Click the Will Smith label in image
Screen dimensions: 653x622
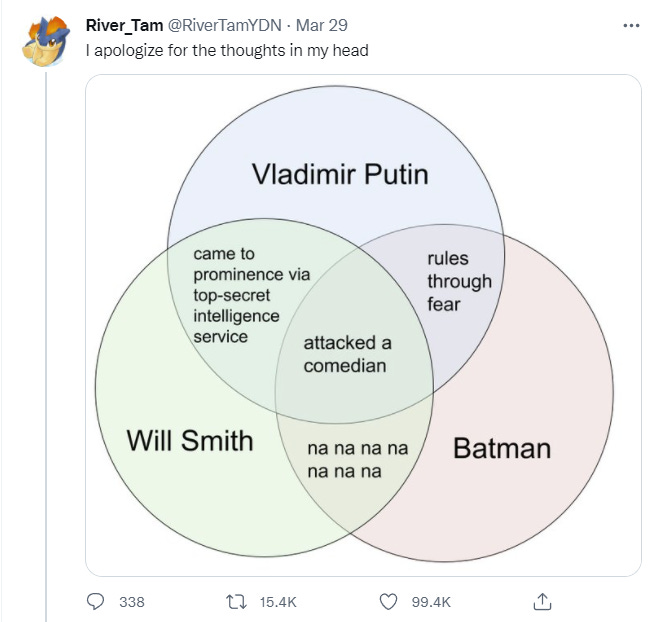coord(190,439)
